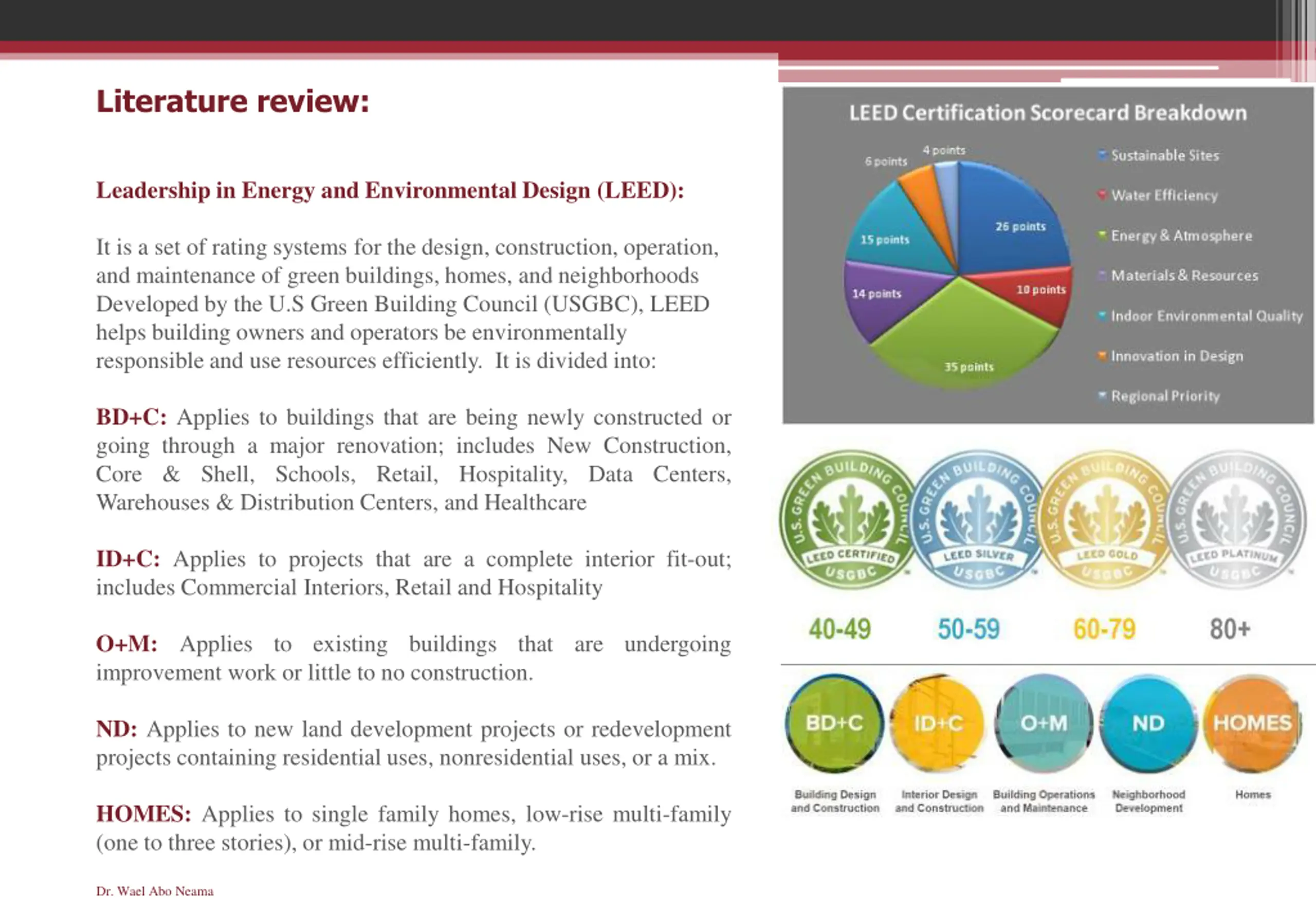Click the 80+ score range
1316x911 pixels.
coord(1230,629)
